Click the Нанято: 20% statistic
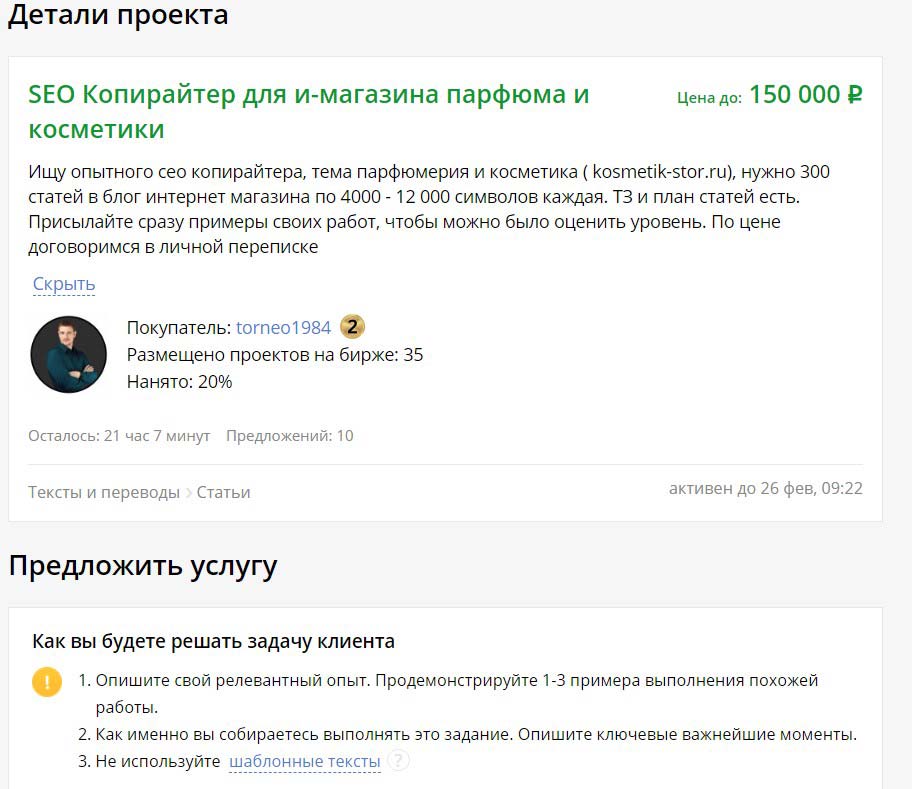Image resolution: width=912 pixels, height=789 pixels. pos(178,381)
